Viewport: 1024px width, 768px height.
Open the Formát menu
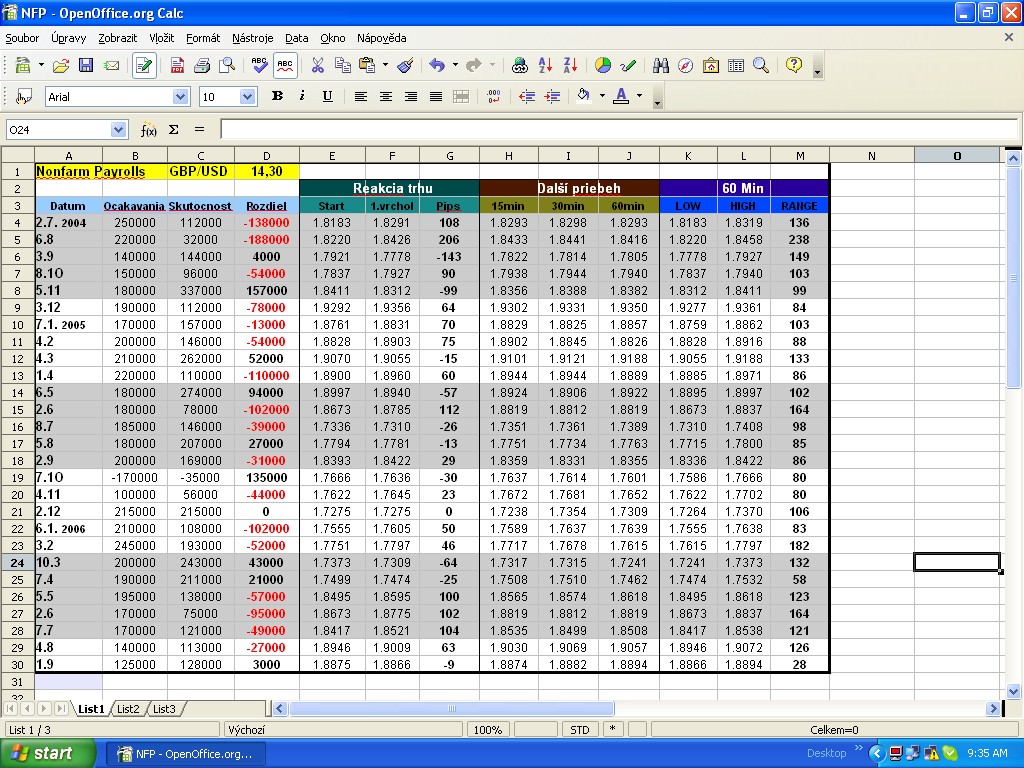coord(203,38)
